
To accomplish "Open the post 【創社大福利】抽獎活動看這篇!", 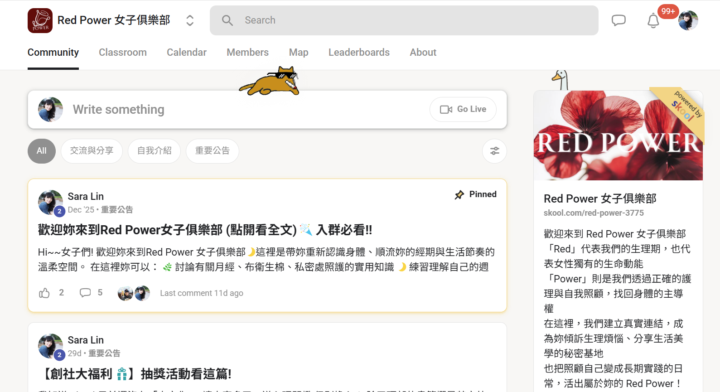I will coord(136,374).
